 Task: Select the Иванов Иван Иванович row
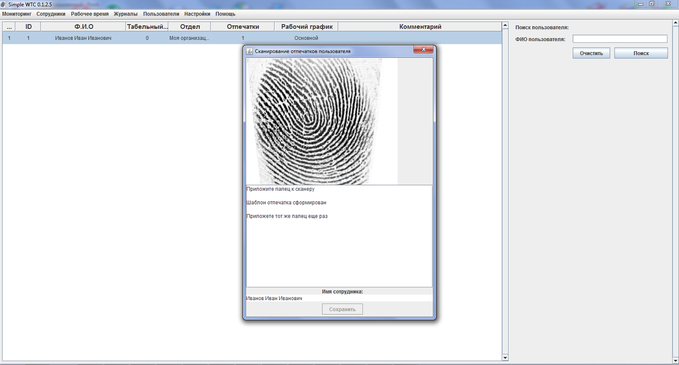252,38
